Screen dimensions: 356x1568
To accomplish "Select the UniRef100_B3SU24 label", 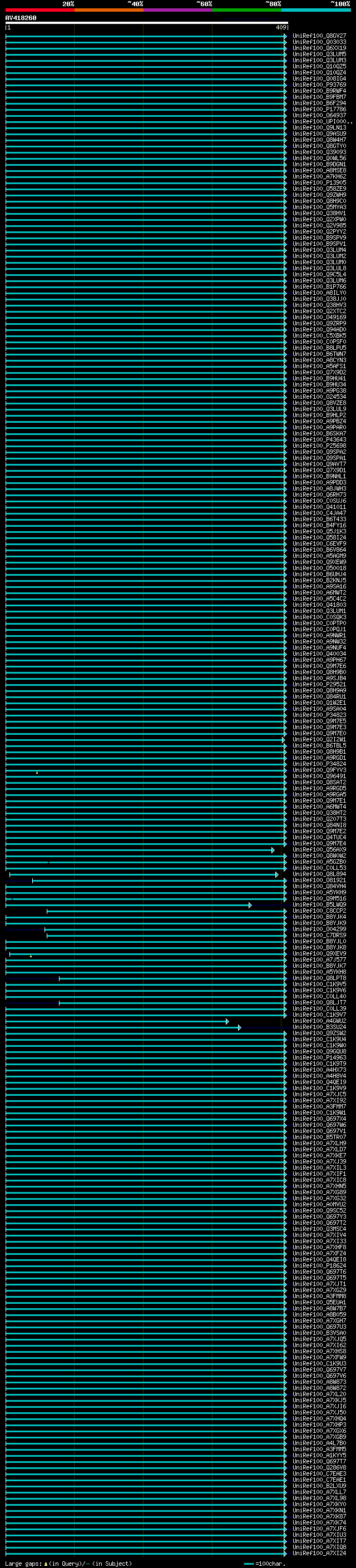I will (x=319, y=1027).
